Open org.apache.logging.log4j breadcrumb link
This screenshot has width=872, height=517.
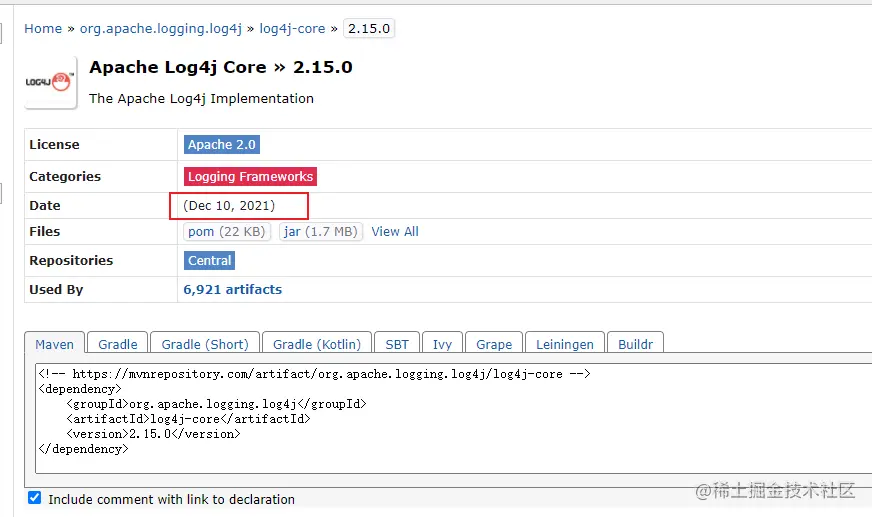161,28
